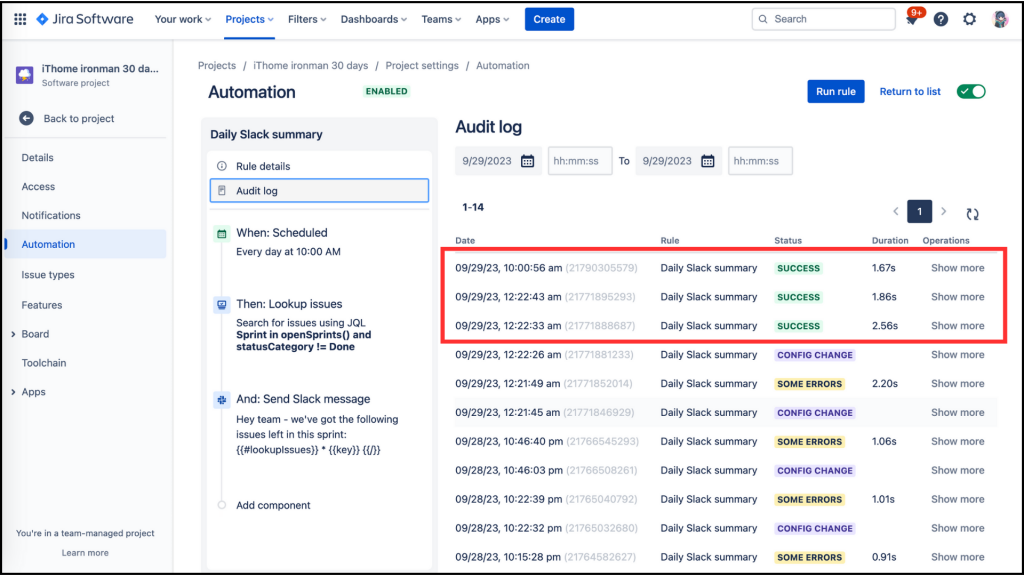Expand the Apps section in sidebar
This screenshot has width=1024, height=576.
click(13, 392)
